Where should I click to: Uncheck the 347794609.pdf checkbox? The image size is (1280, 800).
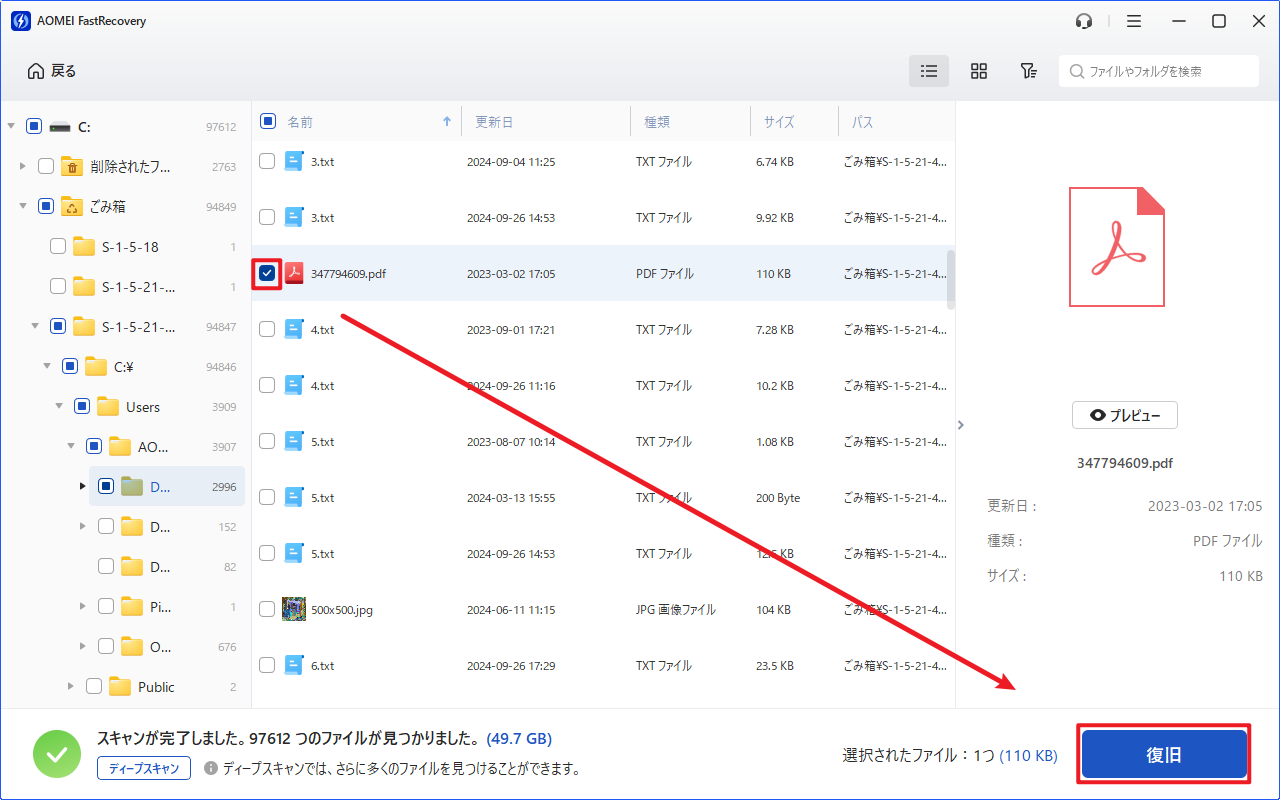pyautogui.click(x=267, y=273)
